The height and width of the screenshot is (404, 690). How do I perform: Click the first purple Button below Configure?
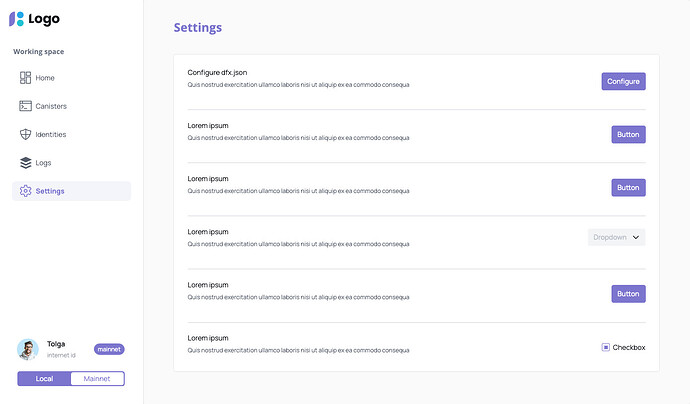coord(628,134)
